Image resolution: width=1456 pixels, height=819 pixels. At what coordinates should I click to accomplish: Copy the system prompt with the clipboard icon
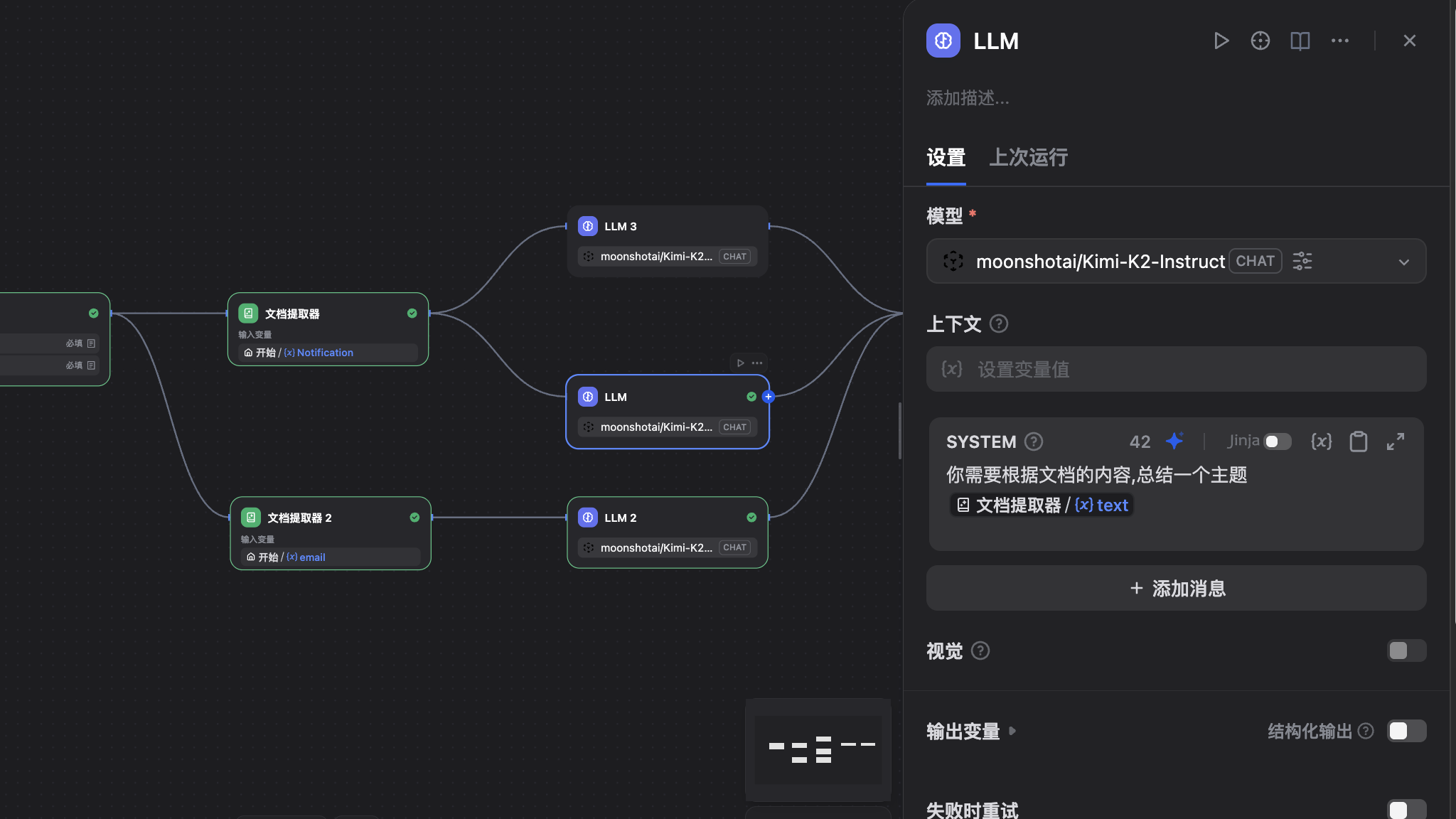1358,441
